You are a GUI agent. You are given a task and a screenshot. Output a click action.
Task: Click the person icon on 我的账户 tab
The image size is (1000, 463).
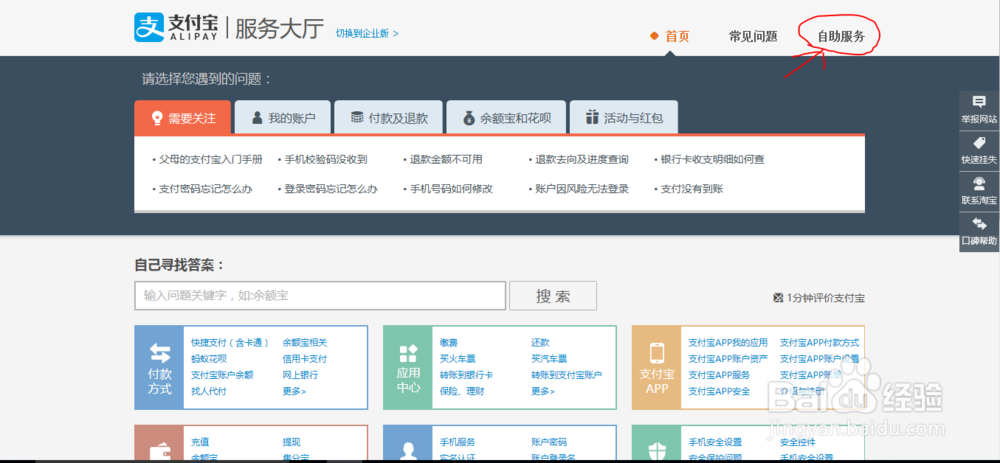coord(257,118)
